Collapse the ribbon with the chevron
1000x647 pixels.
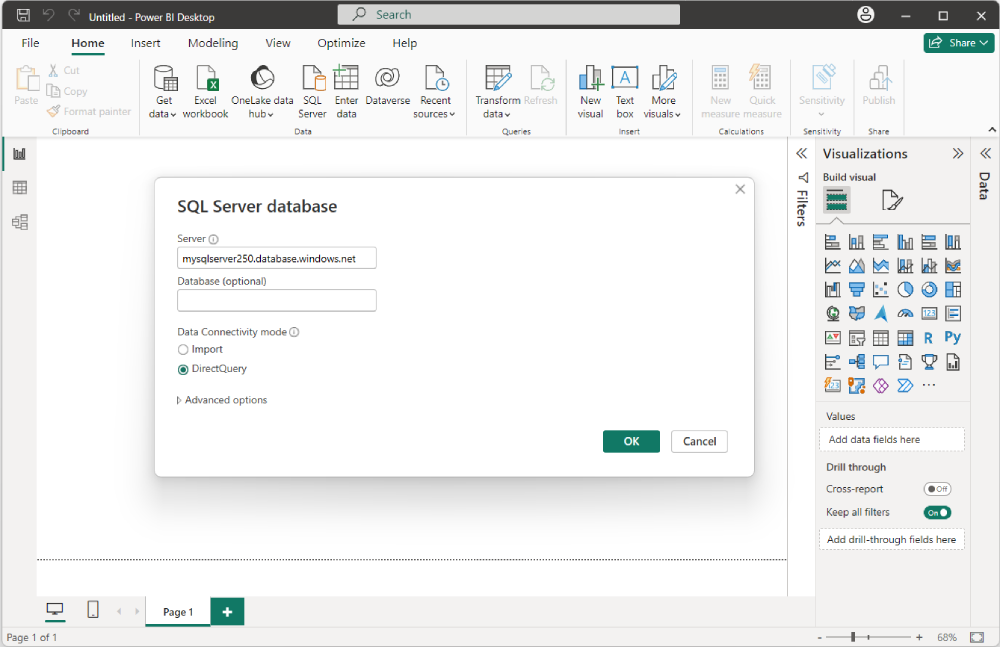(x=992, y=130)
